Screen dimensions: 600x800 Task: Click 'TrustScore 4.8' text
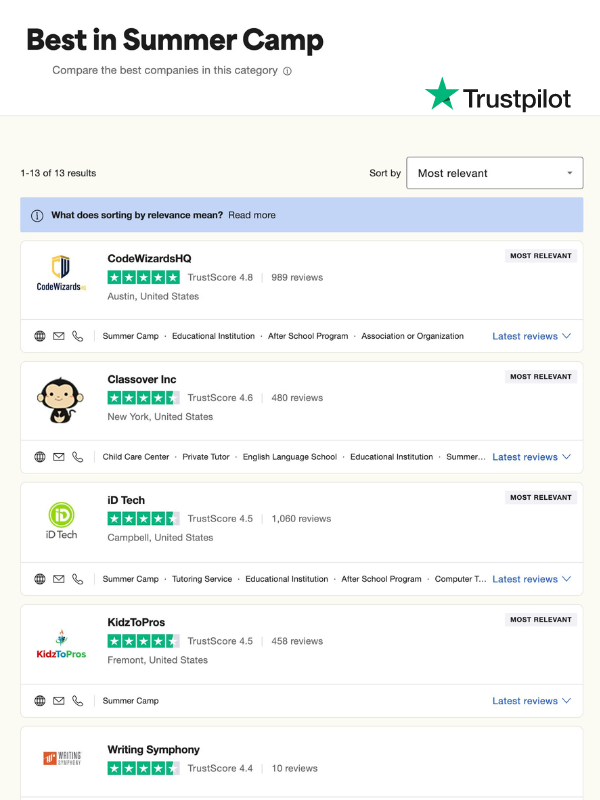220,278
